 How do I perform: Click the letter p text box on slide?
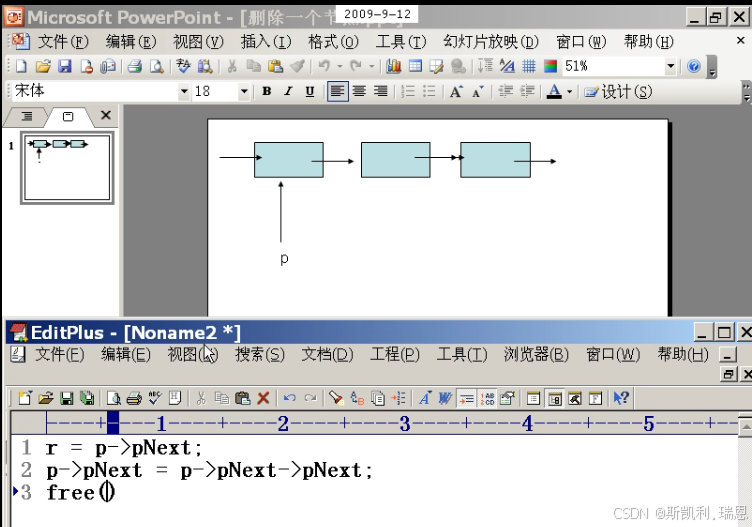(284, 258)
